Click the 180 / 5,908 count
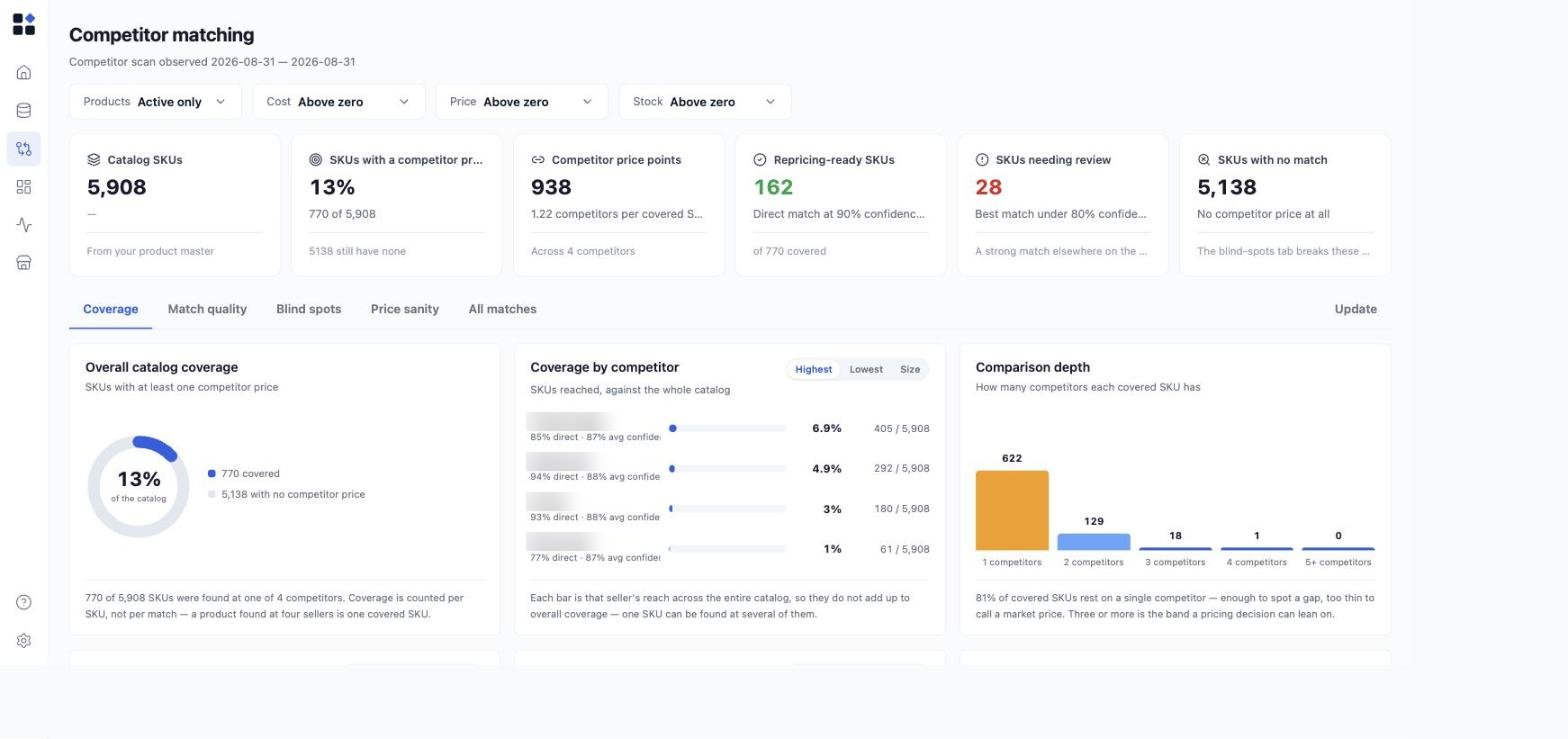This screenshot has height=739, width=1568. (901, 509)
